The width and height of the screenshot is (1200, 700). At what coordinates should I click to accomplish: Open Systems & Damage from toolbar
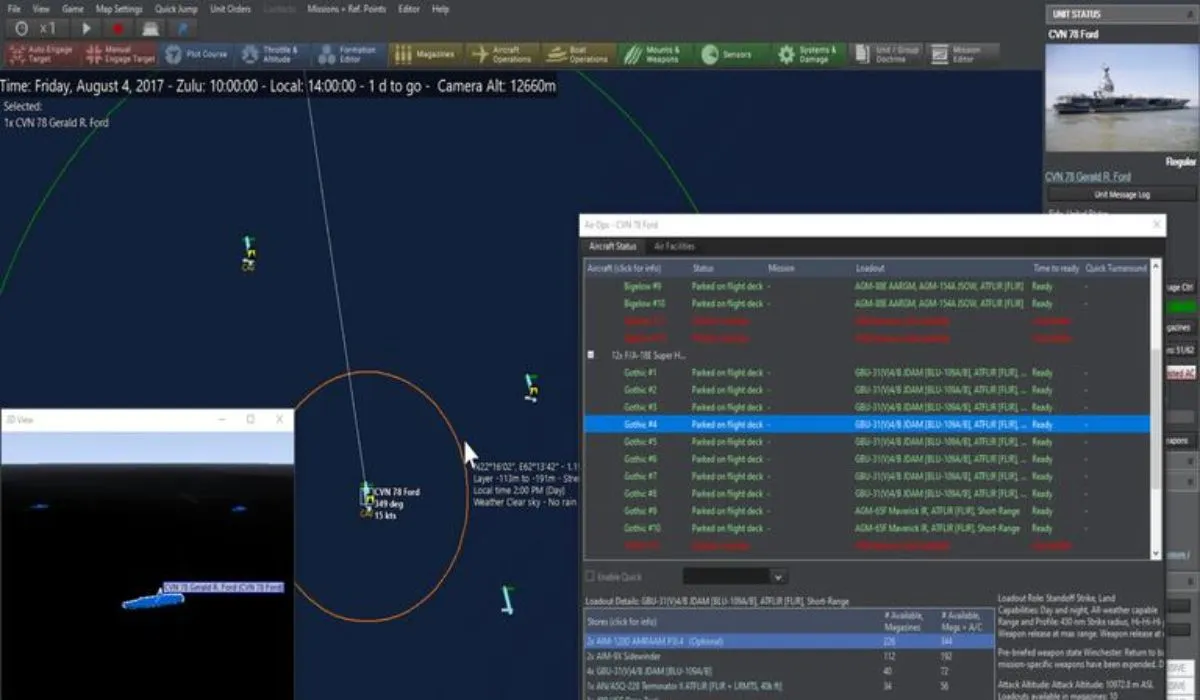(806, 55)
